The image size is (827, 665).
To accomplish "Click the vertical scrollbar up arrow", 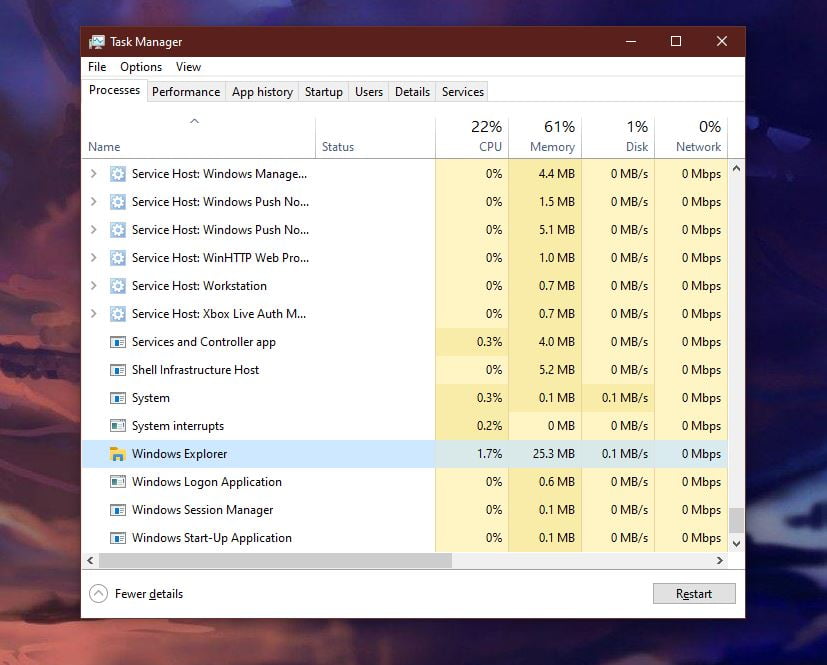I will tap(736, 169).
